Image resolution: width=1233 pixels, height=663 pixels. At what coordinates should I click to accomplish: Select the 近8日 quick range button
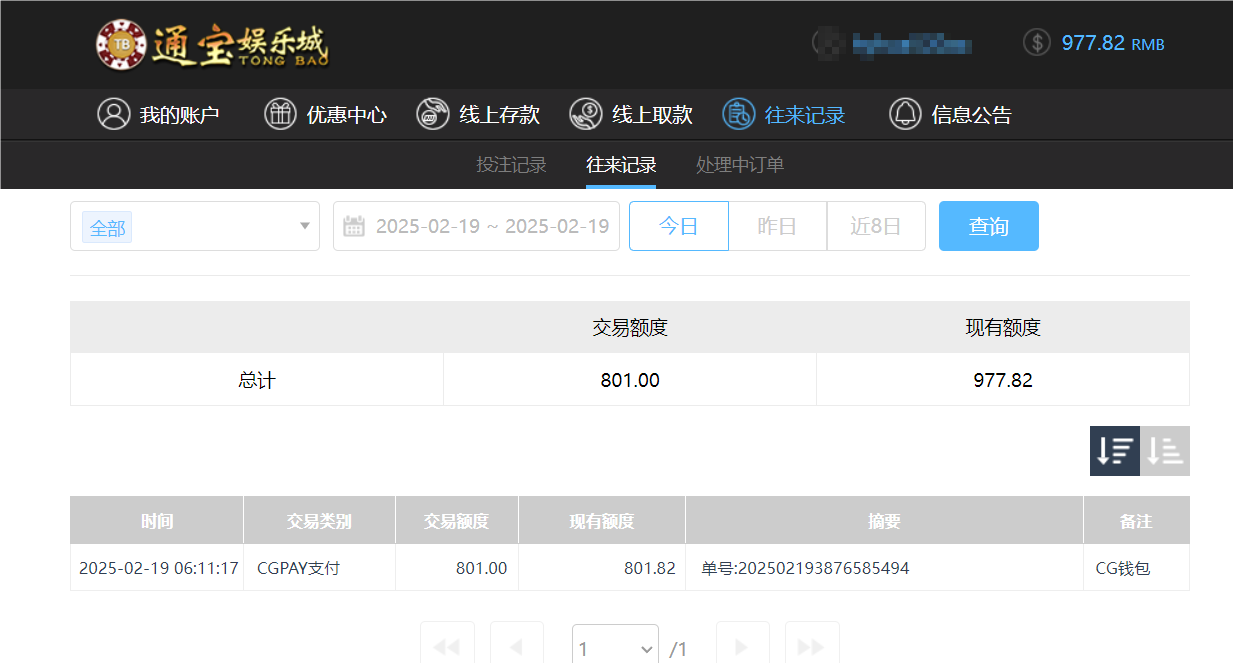876,226
